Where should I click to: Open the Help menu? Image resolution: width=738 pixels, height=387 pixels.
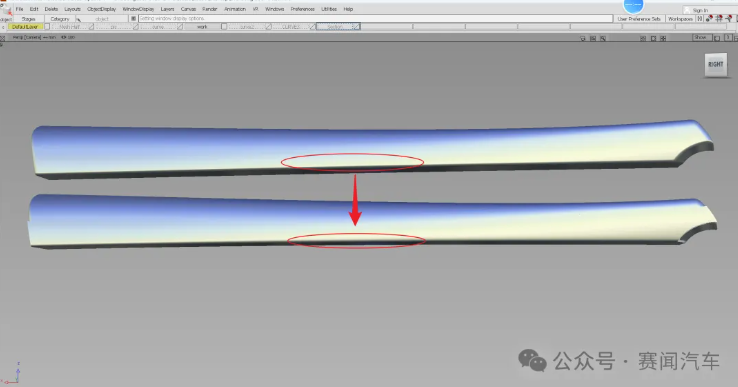(x=348, y=9)
